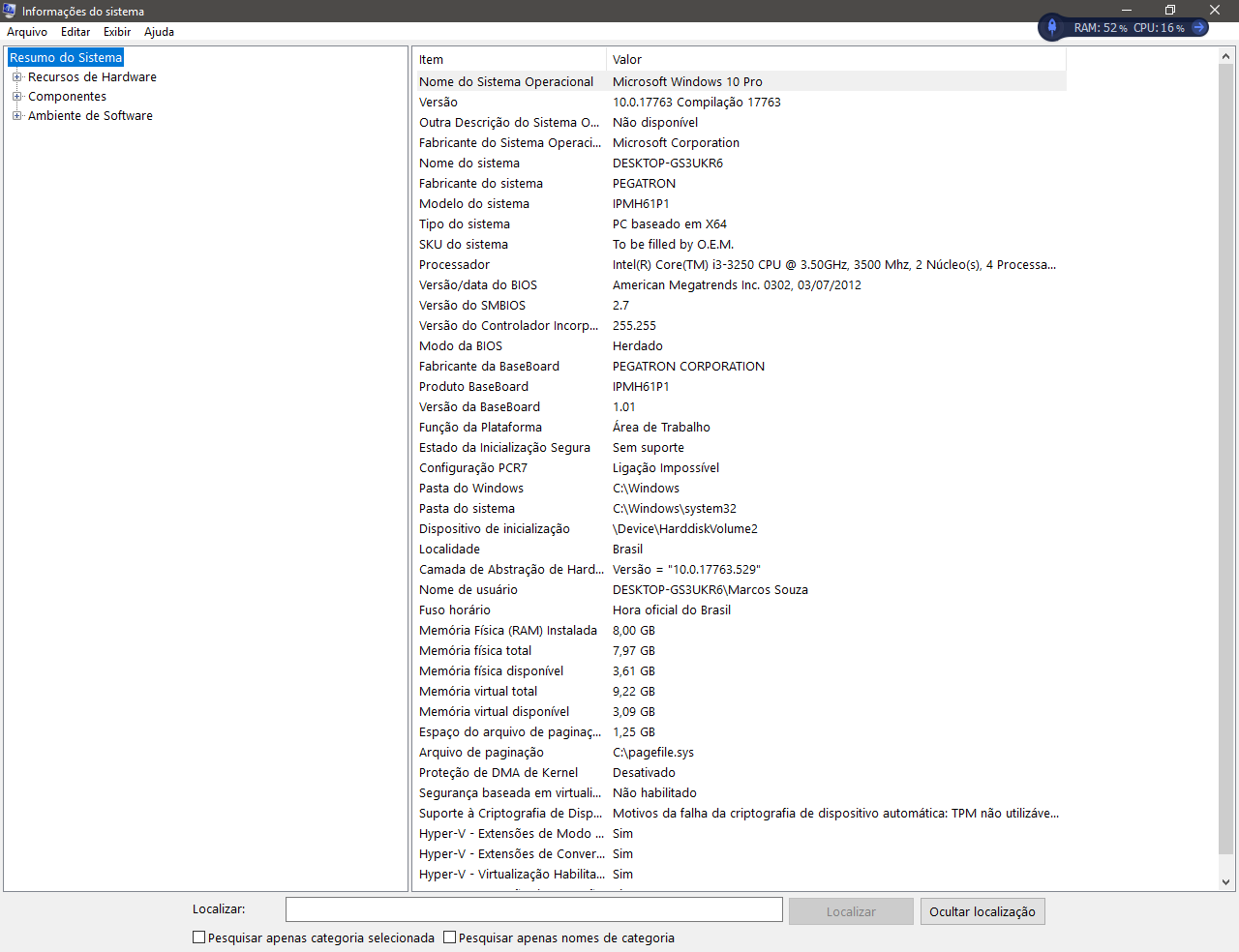
Task: Click PC baseado em X64 value
Action: point(670,223)
